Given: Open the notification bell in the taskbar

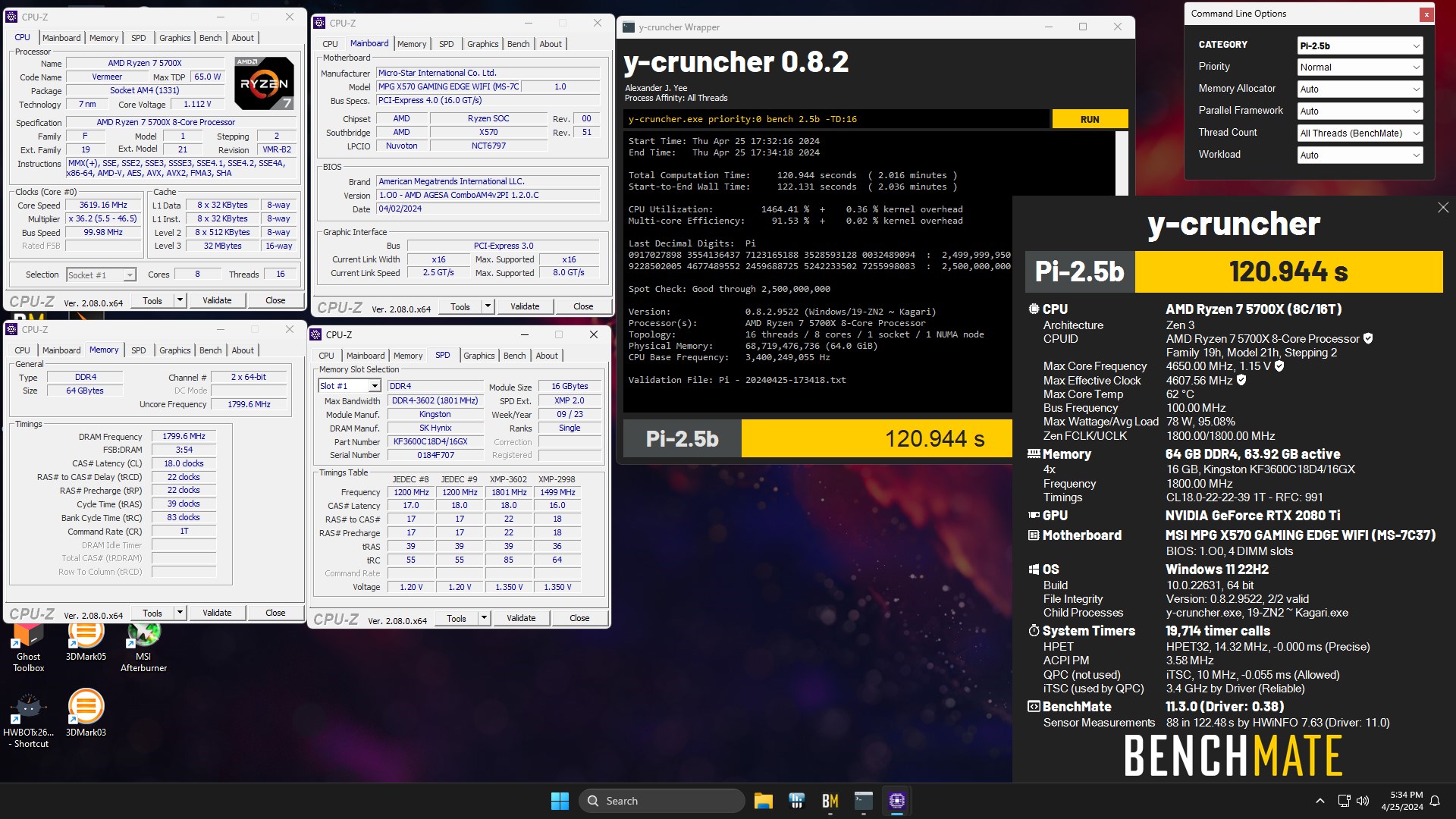Looking at the screenshot, I should tap(1435, 801).
